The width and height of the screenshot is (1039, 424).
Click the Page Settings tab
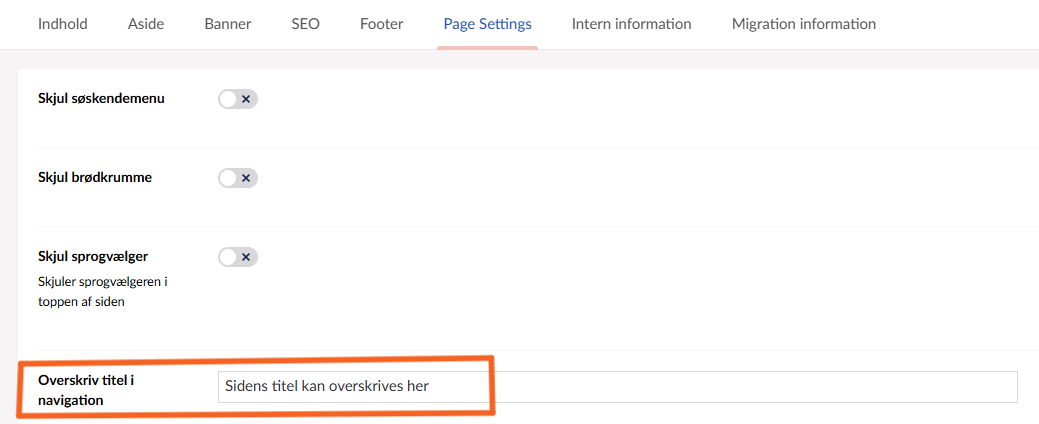coord(487,24)
